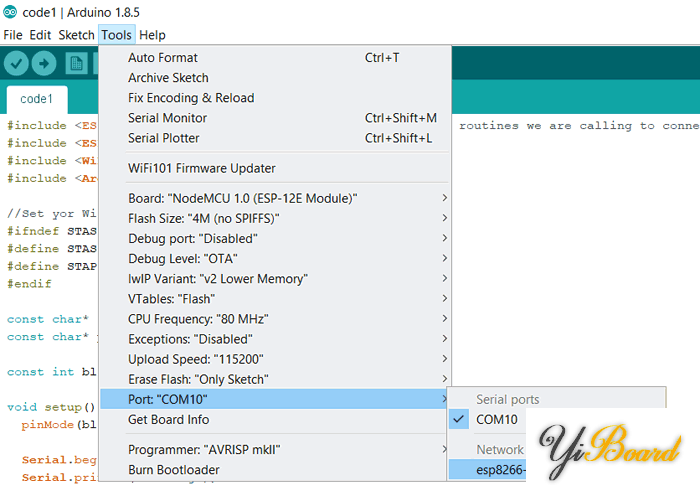Image resolution: width=700 pixels, height=501 pixels.
Task: Click the 'const int bl' code line
Action: coord(51,372)
